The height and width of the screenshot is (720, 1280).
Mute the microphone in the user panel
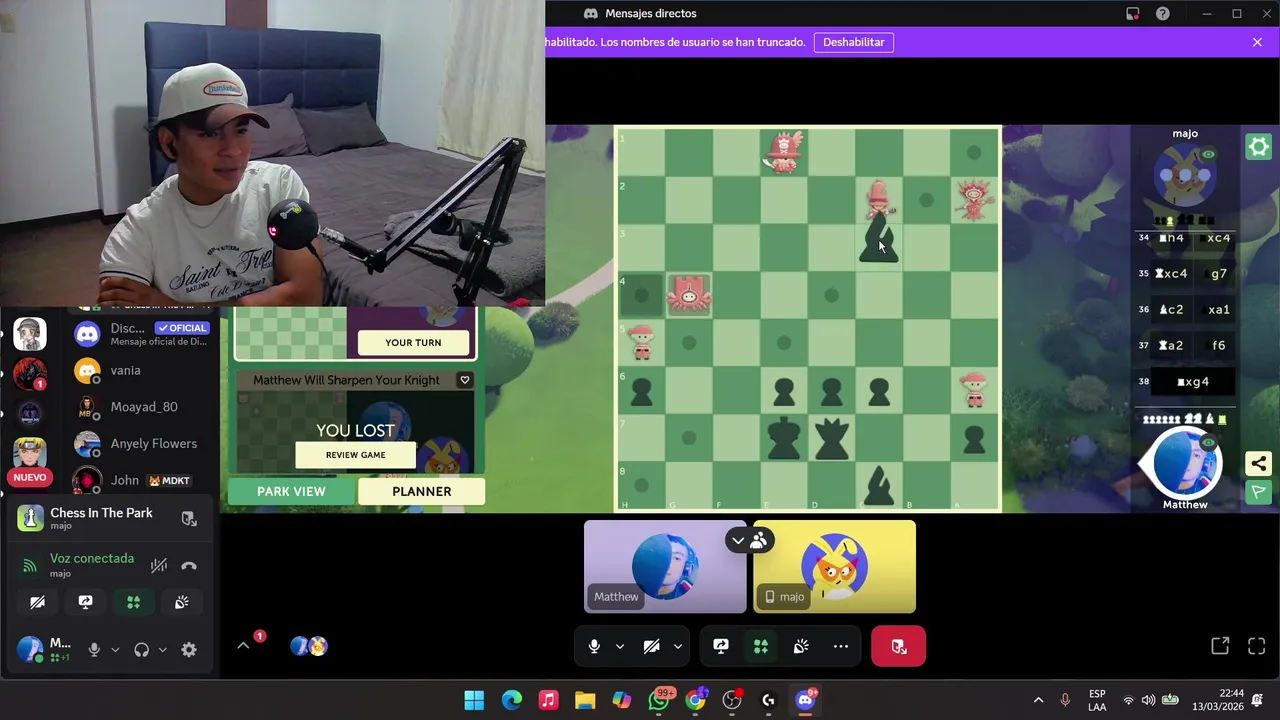click(x=94, y=650)
